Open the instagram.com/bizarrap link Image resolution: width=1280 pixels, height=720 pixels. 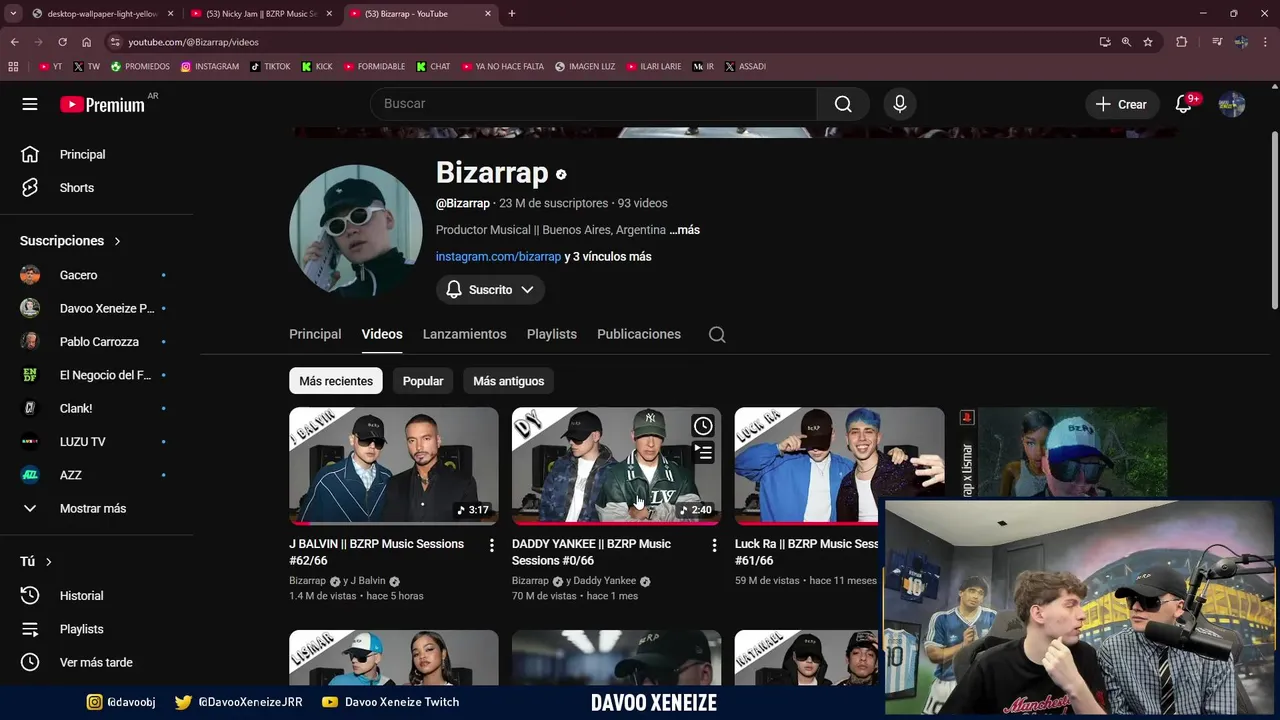pos(498,257)
